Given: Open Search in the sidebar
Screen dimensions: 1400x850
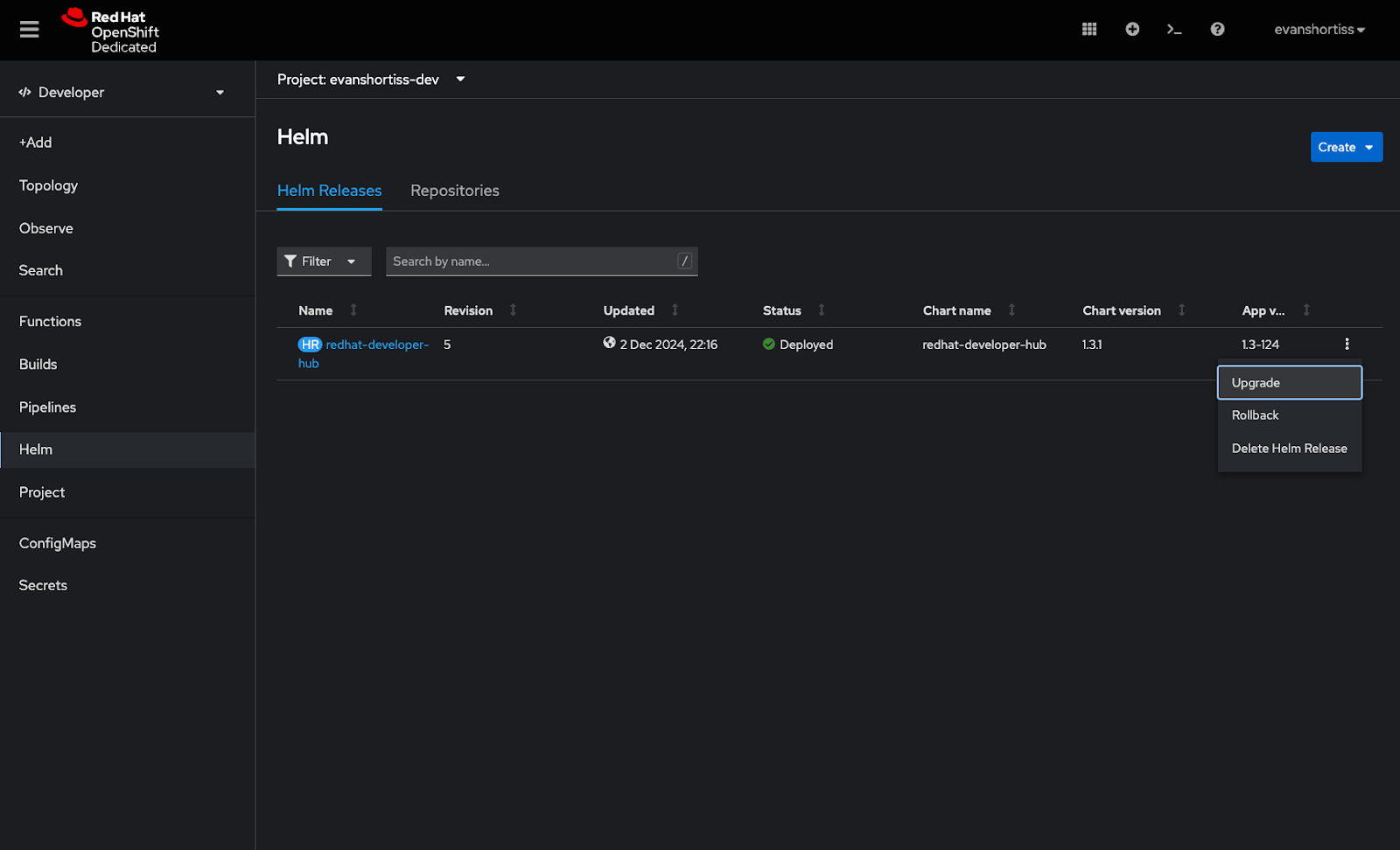Looking at the screenshot, I should [x=128, y=270].
